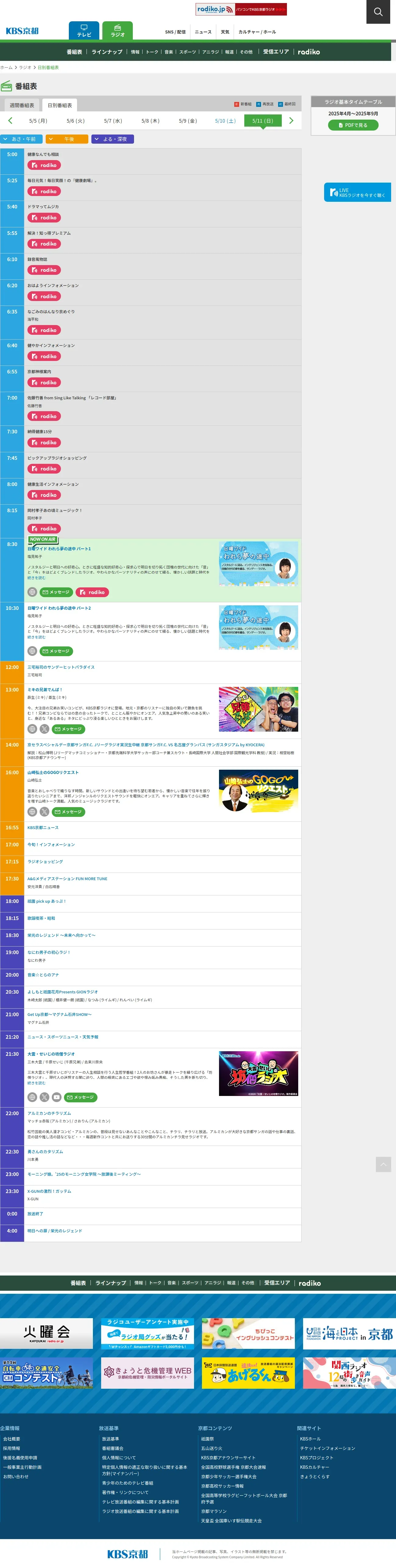Image resolution: width=396 pixels, height=1568 pixels.
Task: Click radiko button for ドラマってムジカ
Action: [x=43, y=217]
